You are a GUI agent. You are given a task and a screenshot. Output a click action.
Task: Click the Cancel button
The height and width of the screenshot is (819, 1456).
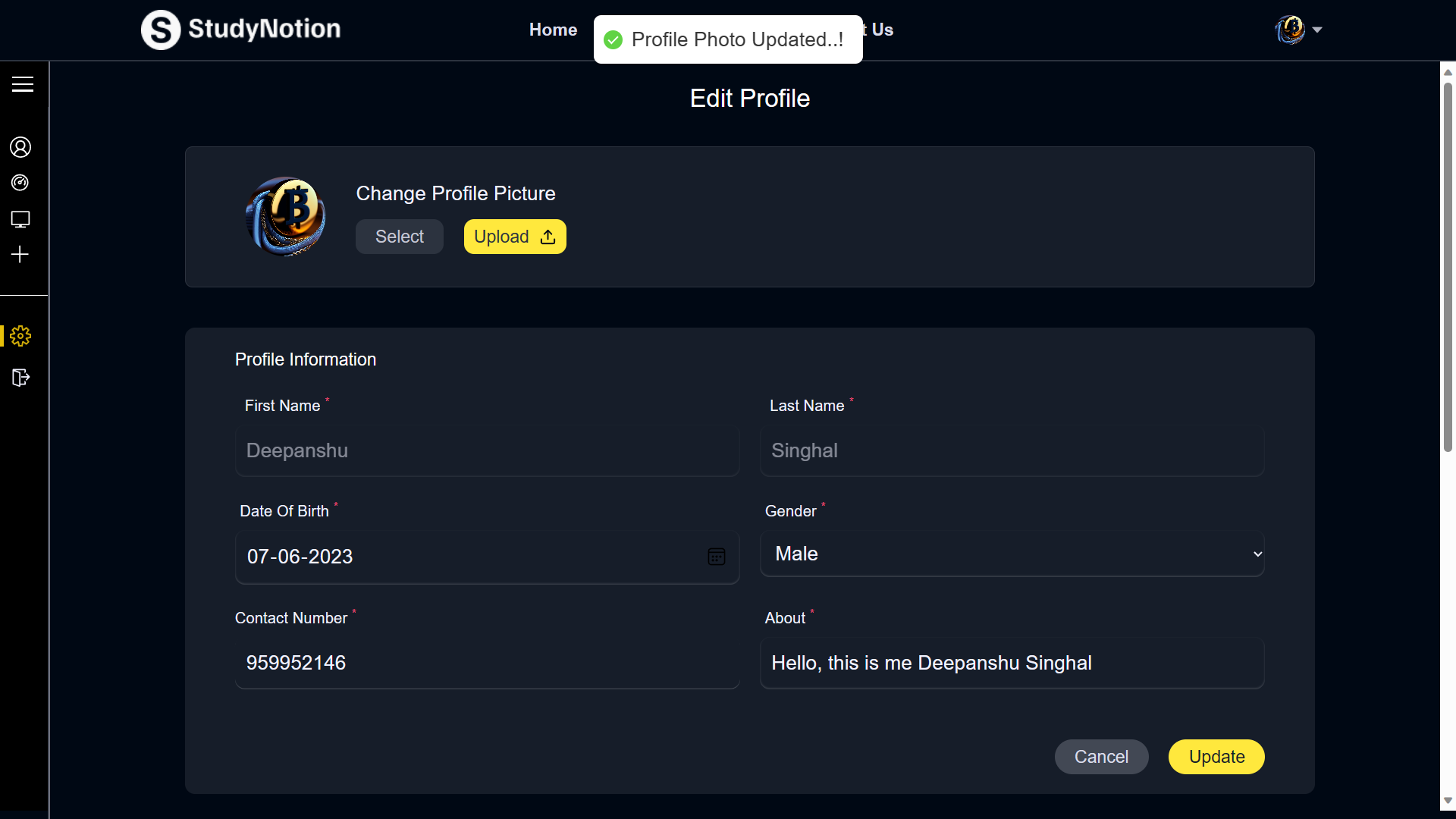coord(1101,757)
